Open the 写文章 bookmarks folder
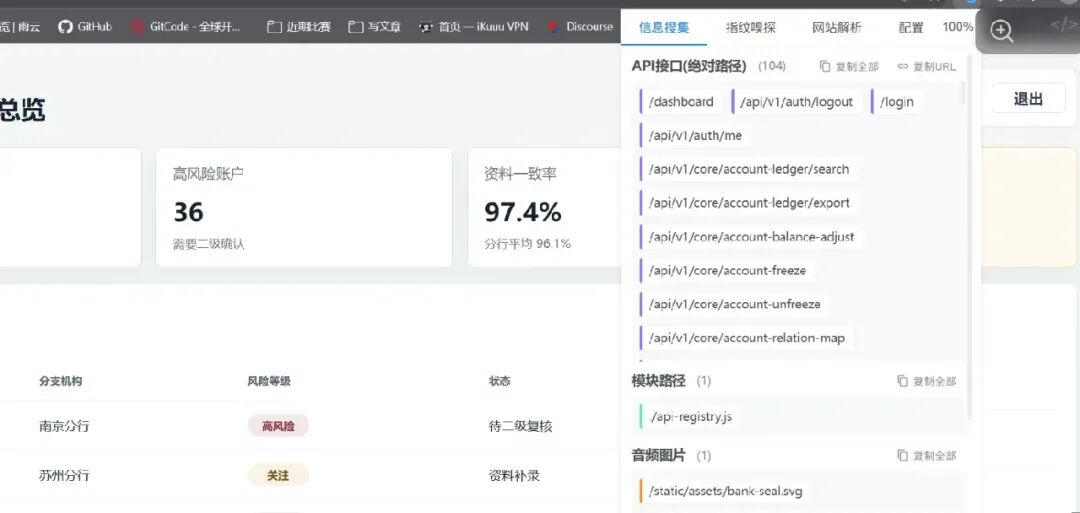The width and height of the screenshot is (1080, 513). coord(375,27)
